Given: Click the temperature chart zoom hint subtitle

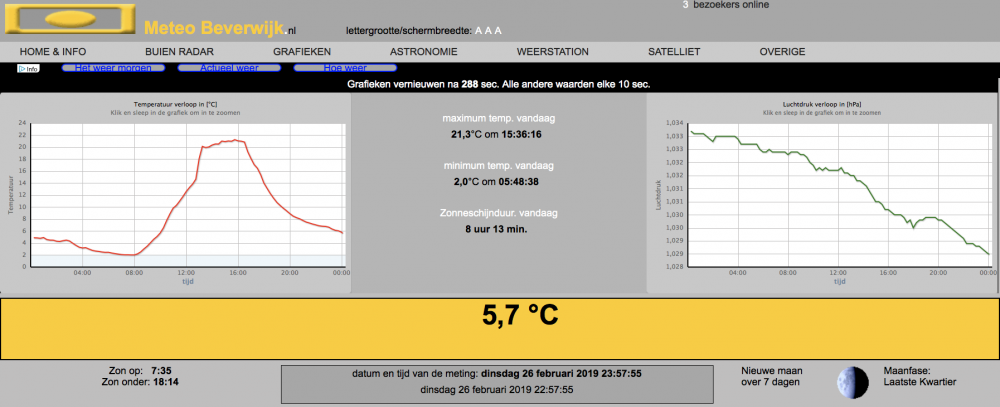Looking at the screenshot, I should (175, 112).
